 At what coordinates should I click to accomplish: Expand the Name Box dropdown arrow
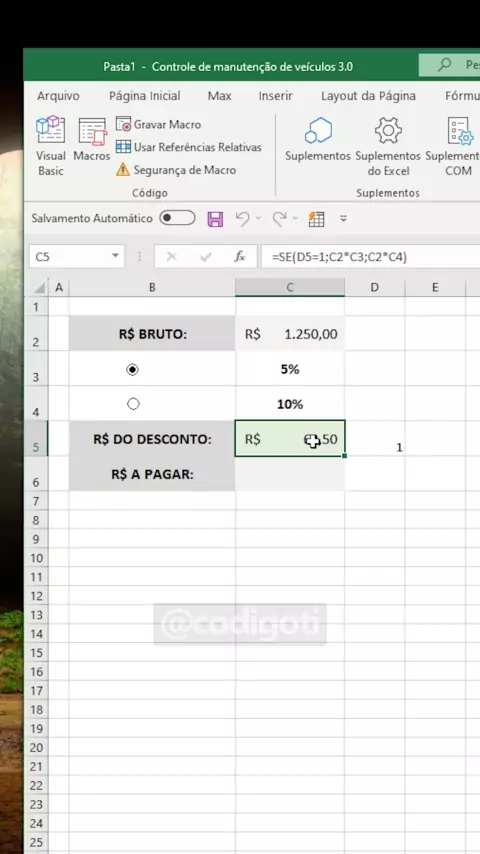click(x=115, y=256)
